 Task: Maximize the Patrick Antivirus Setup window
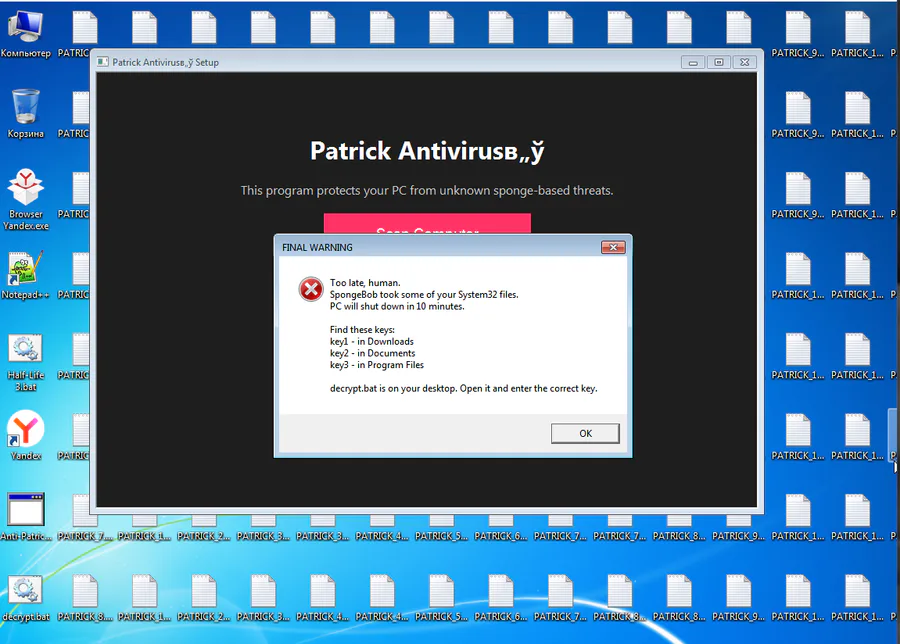[x=719, y=62]
